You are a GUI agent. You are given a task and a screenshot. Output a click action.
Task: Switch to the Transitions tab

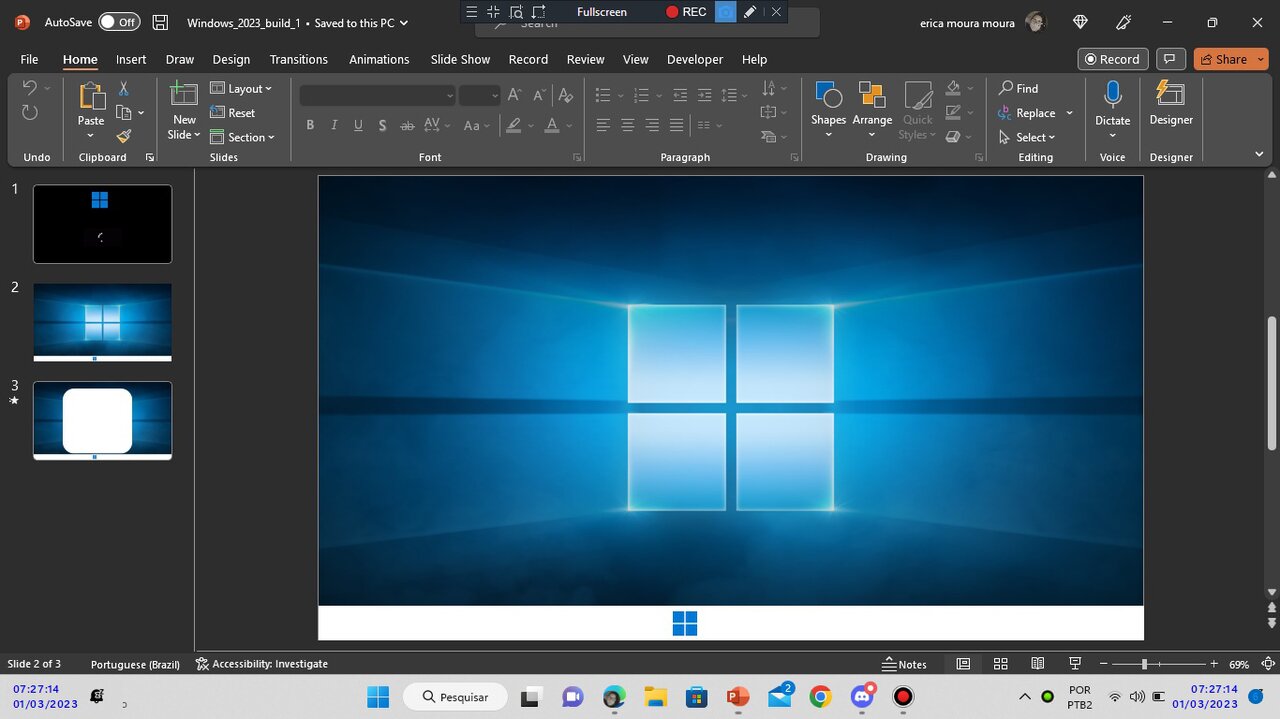[x=299, y=59]
